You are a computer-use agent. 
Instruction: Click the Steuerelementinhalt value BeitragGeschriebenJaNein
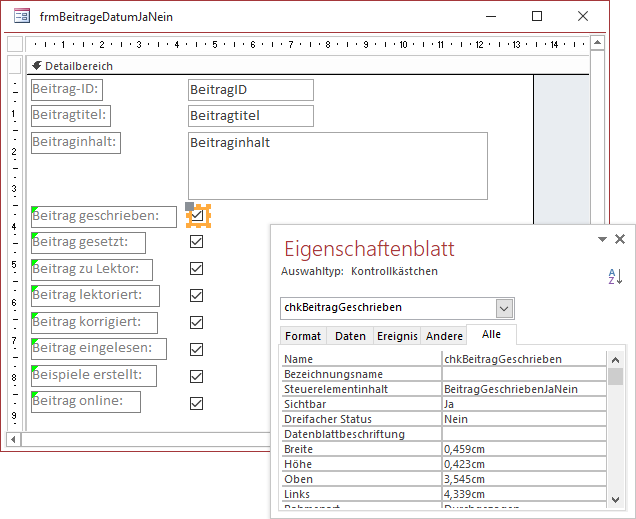click(x=524, y=389)
